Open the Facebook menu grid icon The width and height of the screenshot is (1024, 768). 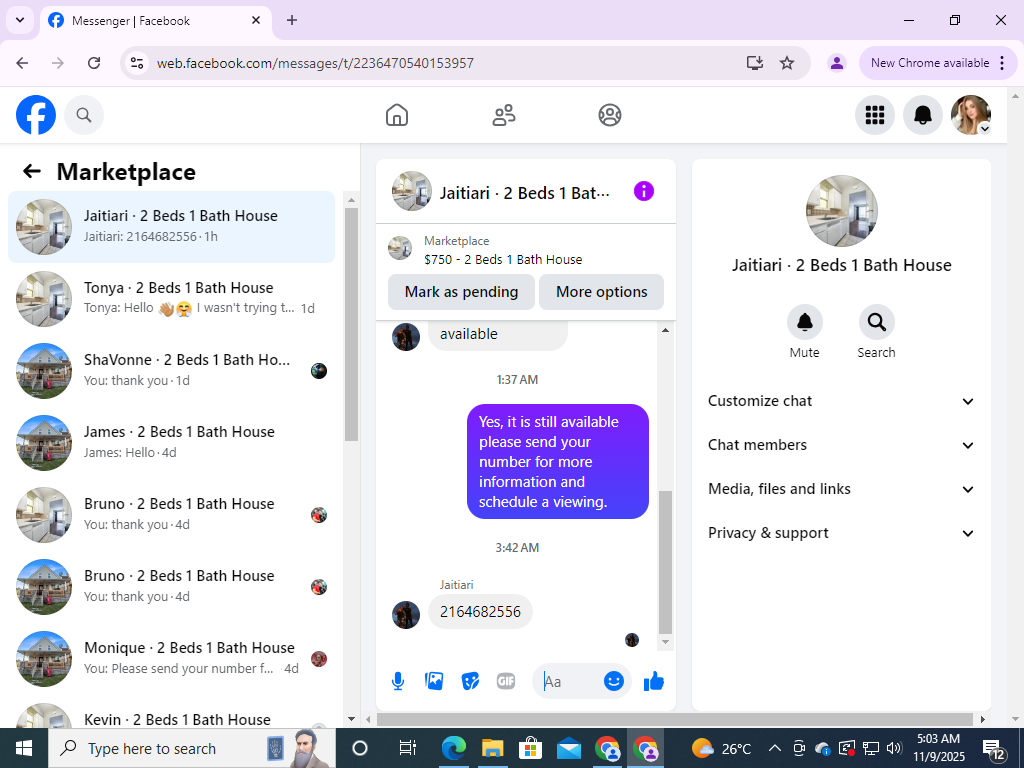tap(874, 115)
